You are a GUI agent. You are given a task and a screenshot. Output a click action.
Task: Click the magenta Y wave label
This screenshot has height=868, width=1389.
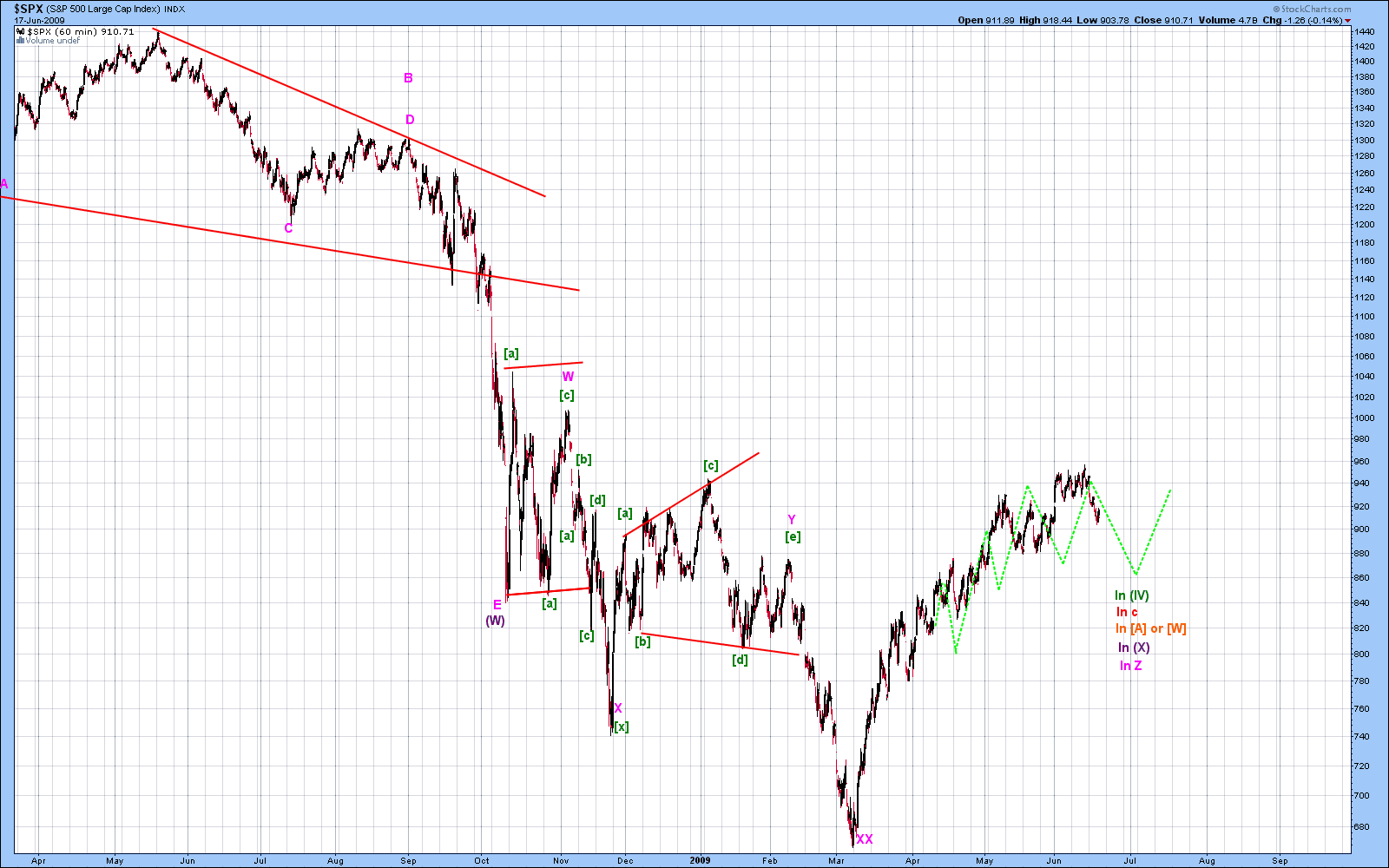click(791, 520)
